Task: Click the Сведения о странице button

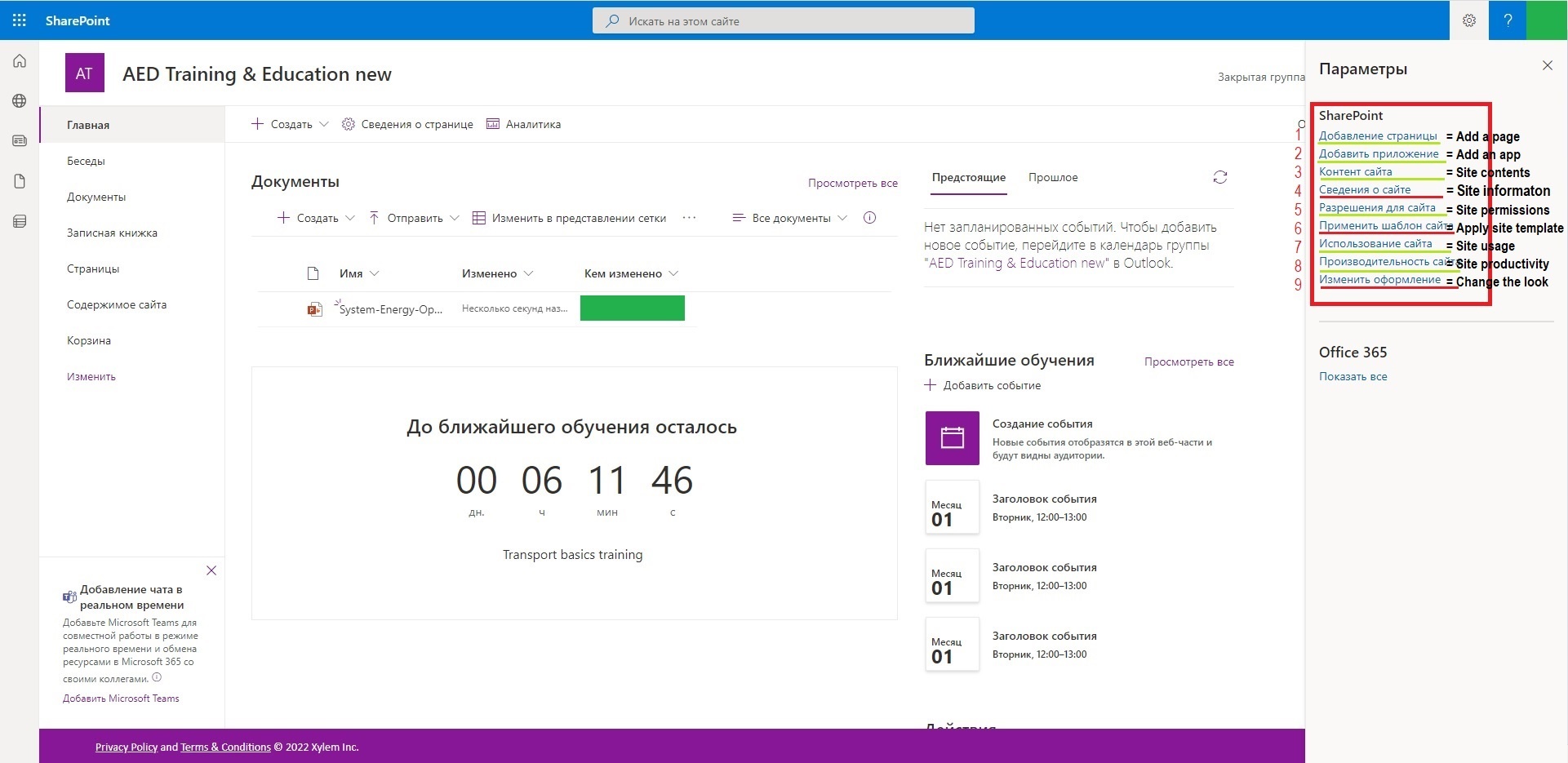Action: 407,124
